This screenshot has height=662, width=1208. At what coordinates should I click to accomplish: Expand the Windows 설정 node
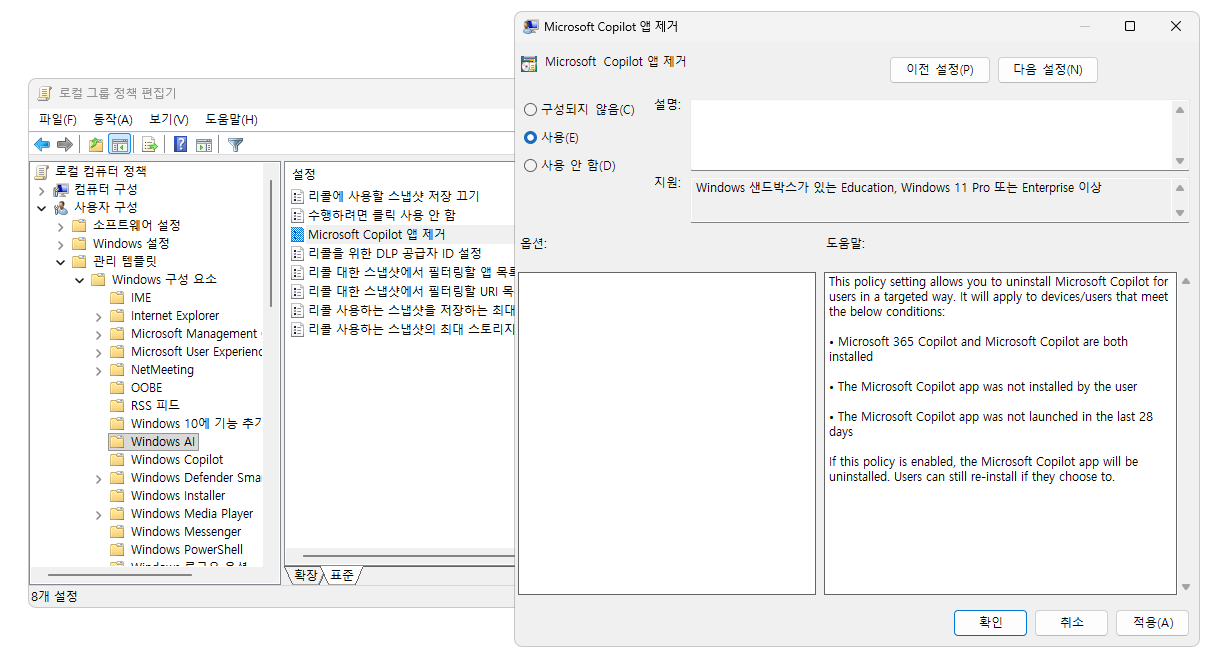pos(61,244)
